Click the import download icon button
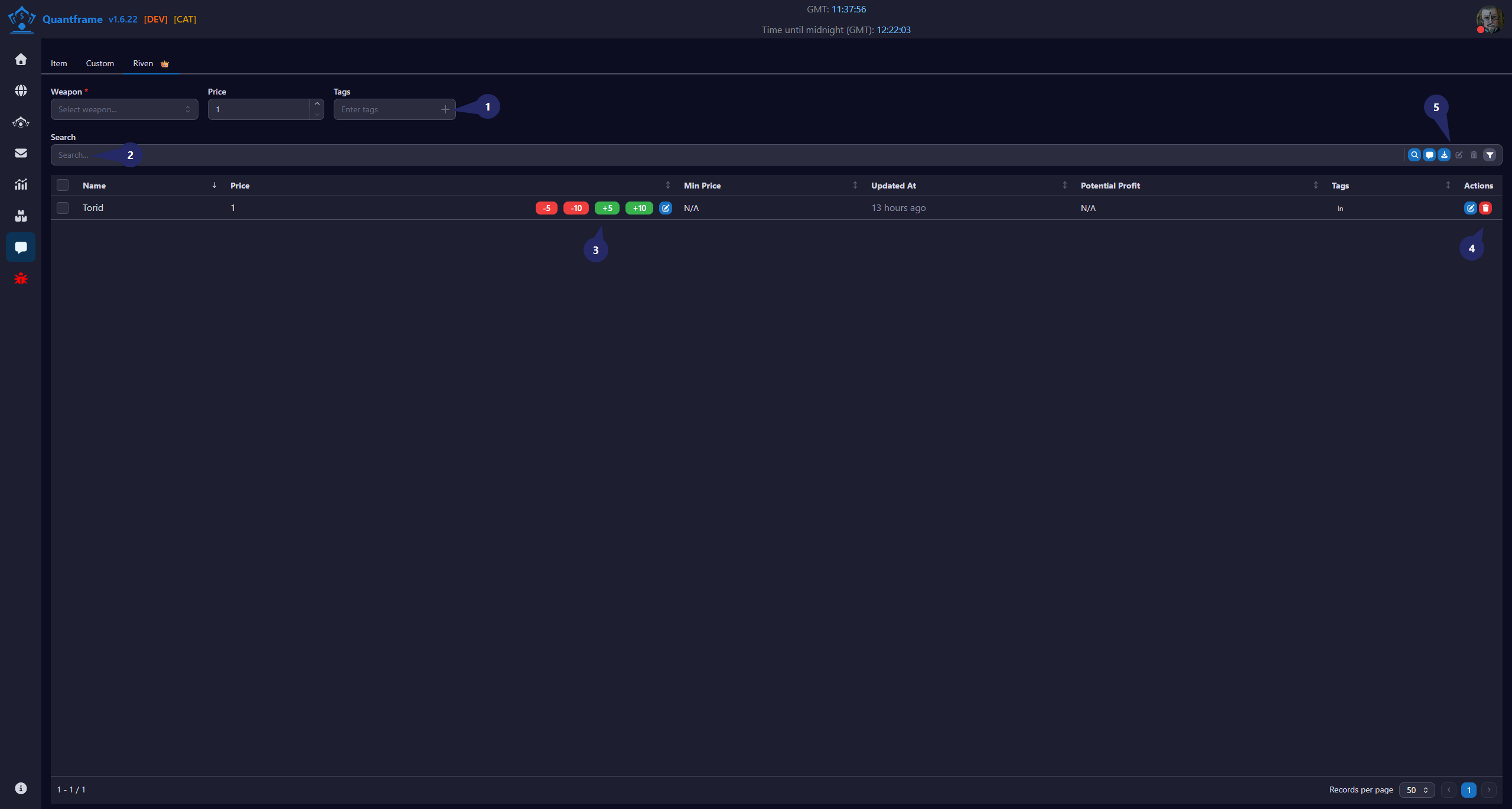 coord(1444,155)
